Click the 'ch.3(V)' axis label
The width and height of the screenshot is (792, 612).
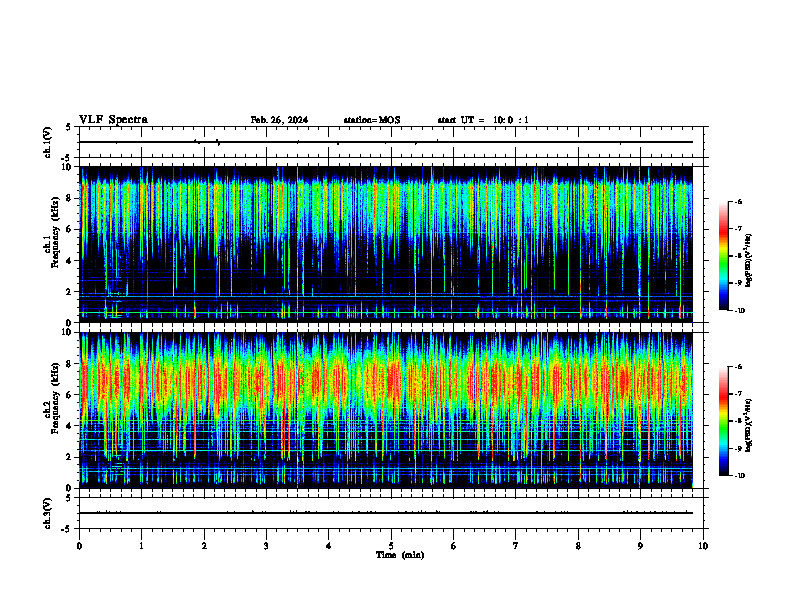coord(47,513)
